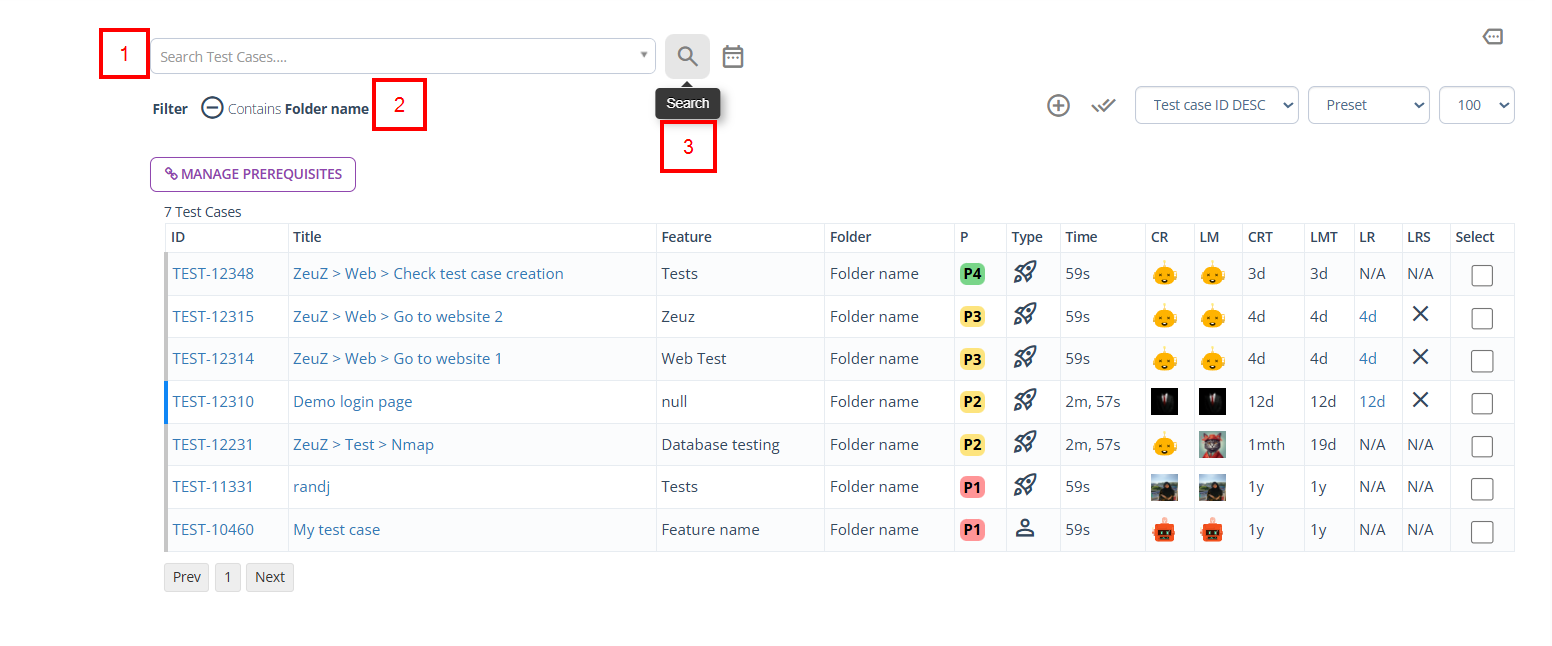This screenshot has width=1552, height=646.
Task: Expand the Preset dropdown
Action: [x=1368, y=105]
